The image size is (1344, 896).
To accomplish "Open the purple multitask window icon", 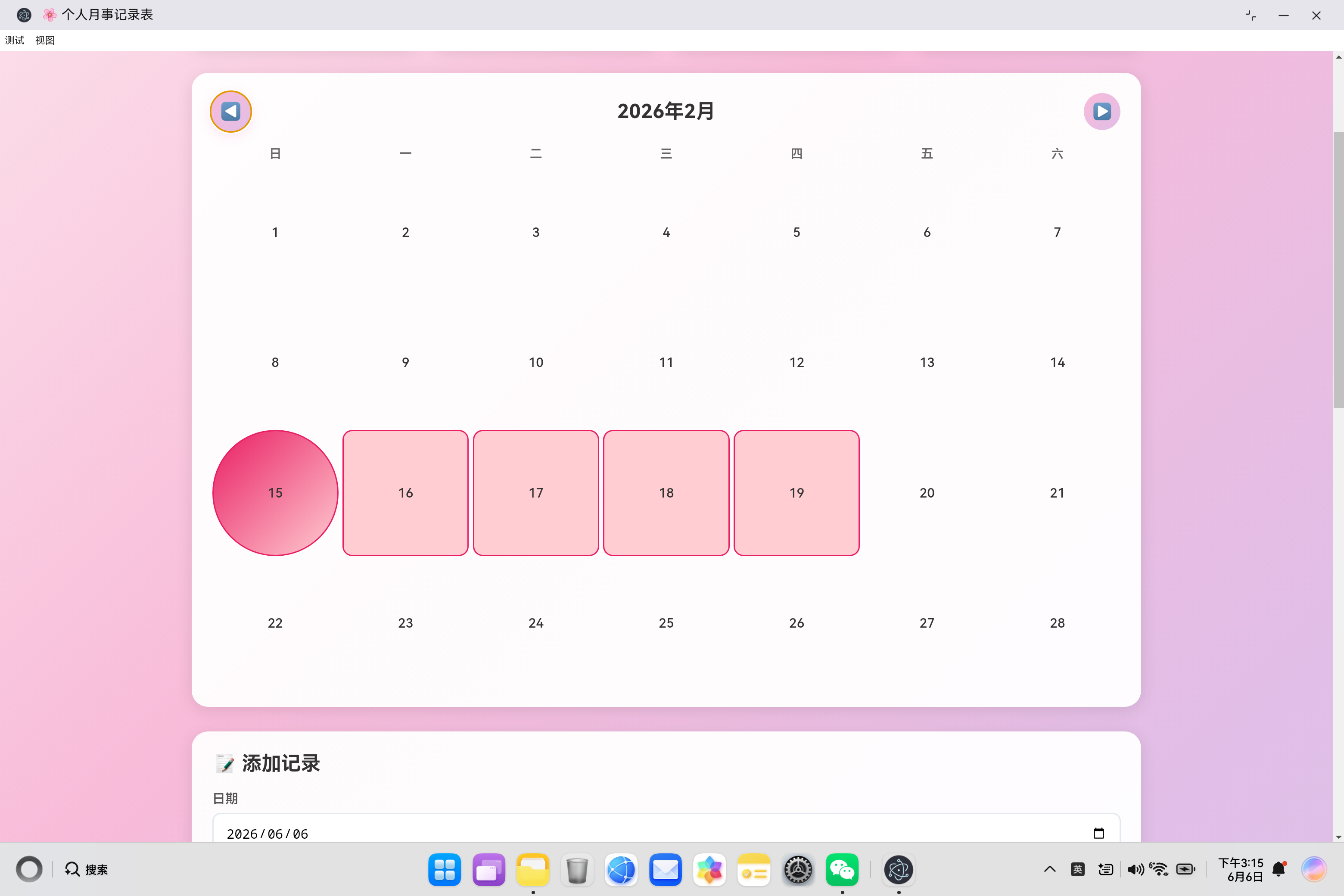I will [488, 869].
